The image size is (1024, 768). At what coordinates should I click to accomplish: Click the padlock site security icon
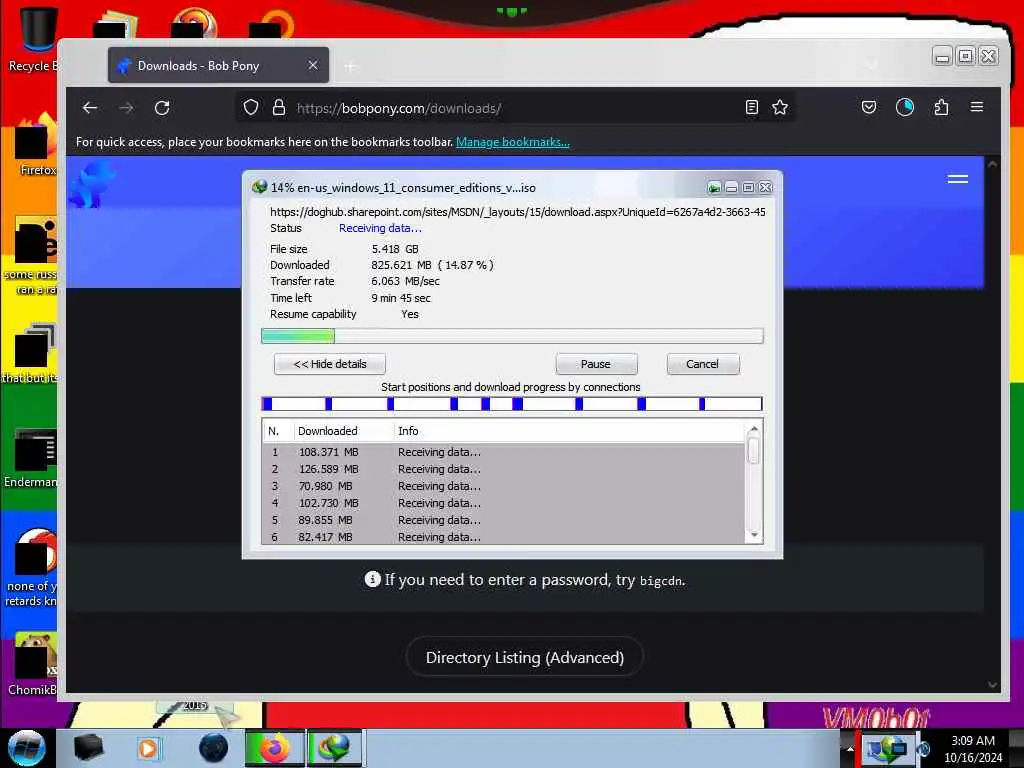279,108
